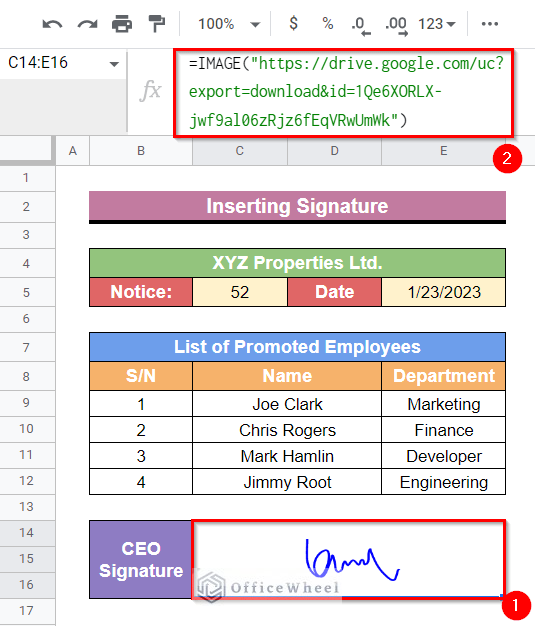Viewport: 535px width, 626px height.
Task: Click the signature image cell
Action: [x=349, y=559]
